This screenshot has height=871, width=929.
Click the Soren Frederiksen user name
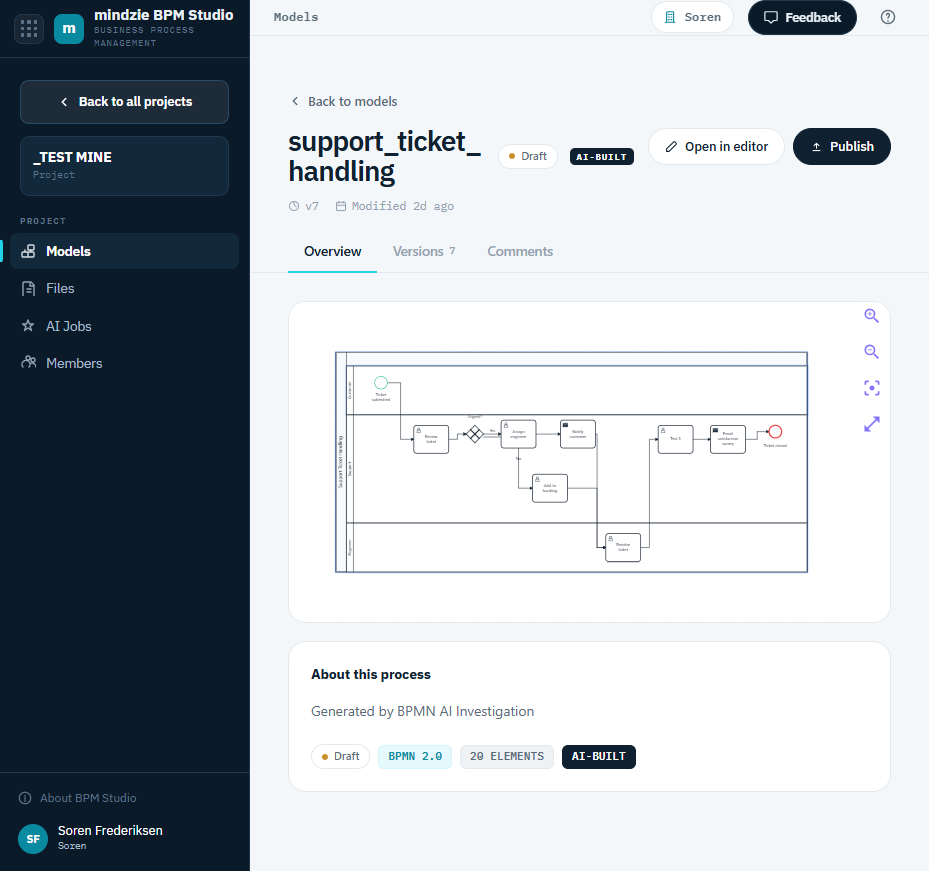[x=110, y=831]
